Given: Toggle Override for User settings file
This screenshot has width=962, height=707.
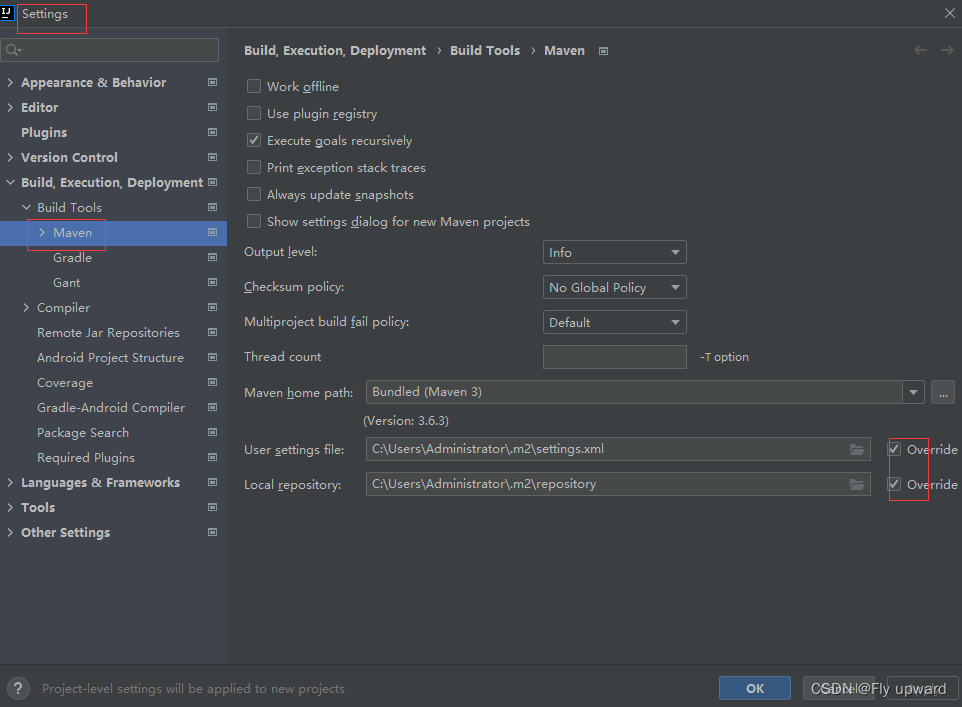Looking at the screenshot, I should click(x=895, y=450).
